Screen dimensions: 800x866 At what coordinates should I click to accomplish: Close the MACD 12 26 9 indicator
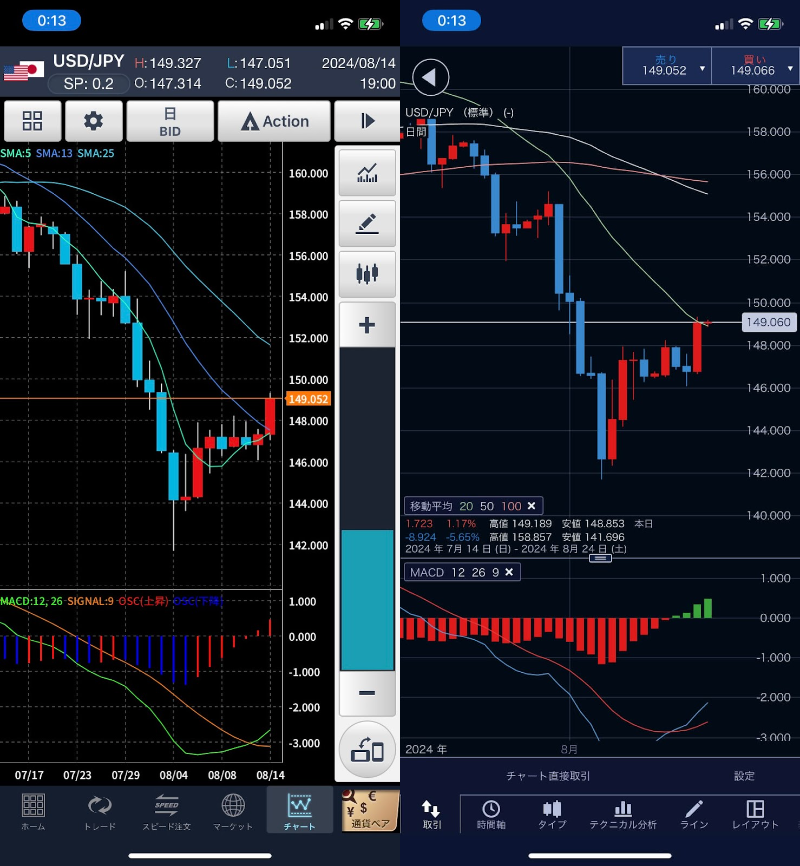pyautogui.click(x=509, y=572)
